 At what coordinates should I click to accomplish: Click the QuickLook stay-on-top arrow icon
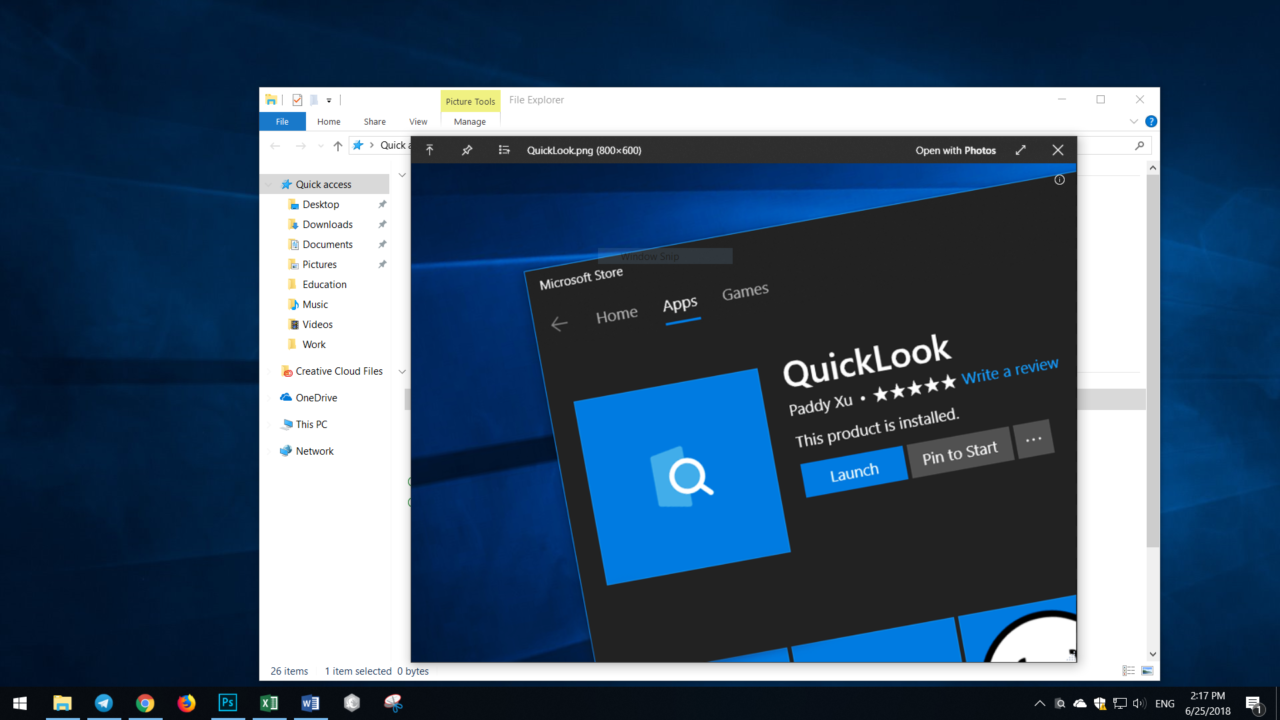pos(430,150)
